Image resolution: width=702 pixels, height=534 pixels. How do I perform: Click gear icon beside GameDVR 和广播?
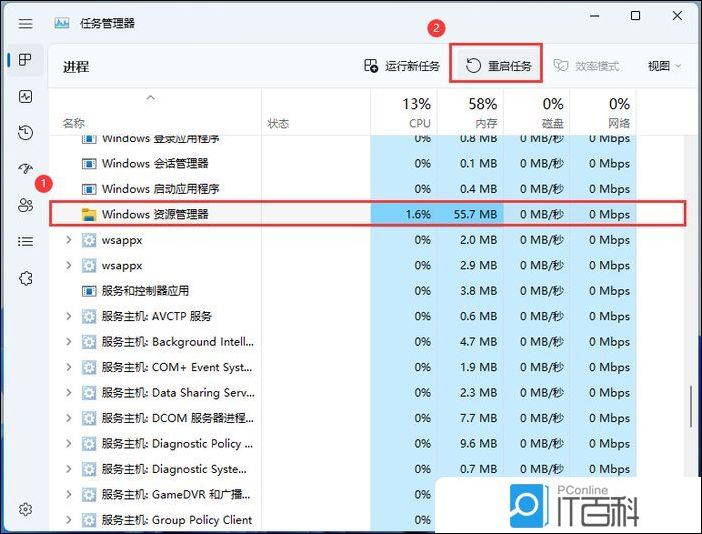[89, 495]
